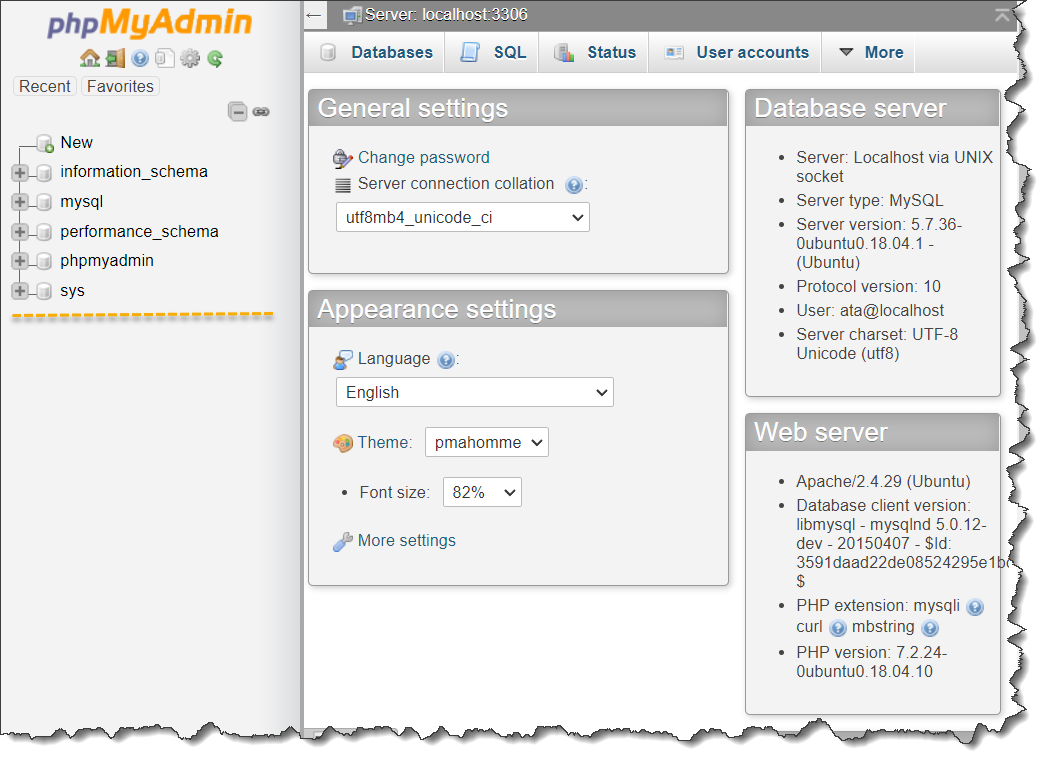Open the Font size 82% dropdown

point(482,493)
